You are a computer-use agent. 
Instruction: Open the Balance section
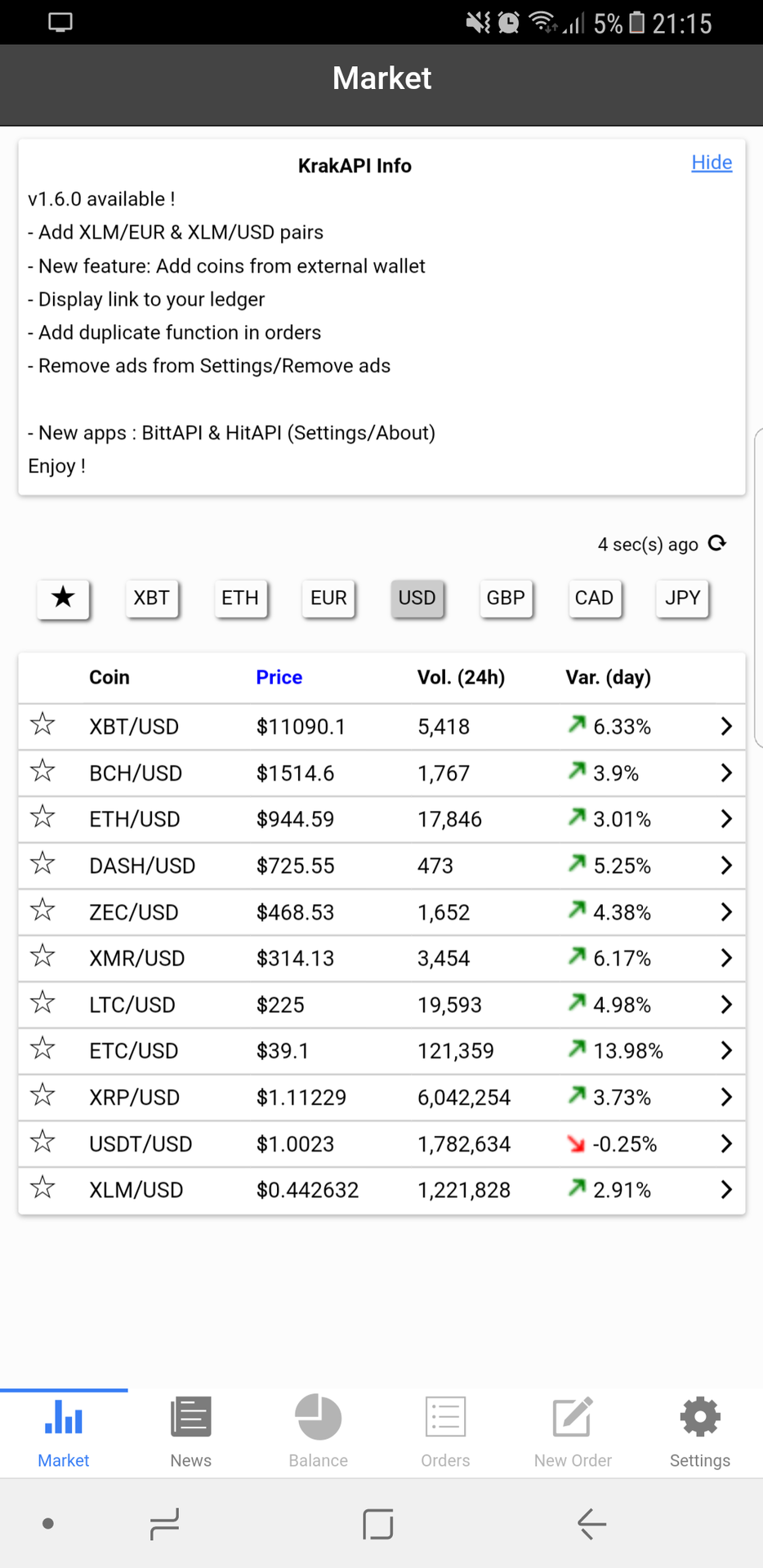(x=318, y=1432)
